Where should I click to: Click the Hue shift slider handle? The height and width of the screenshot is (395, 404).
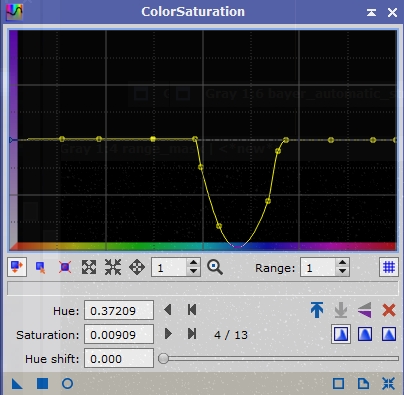pos(163,358)
